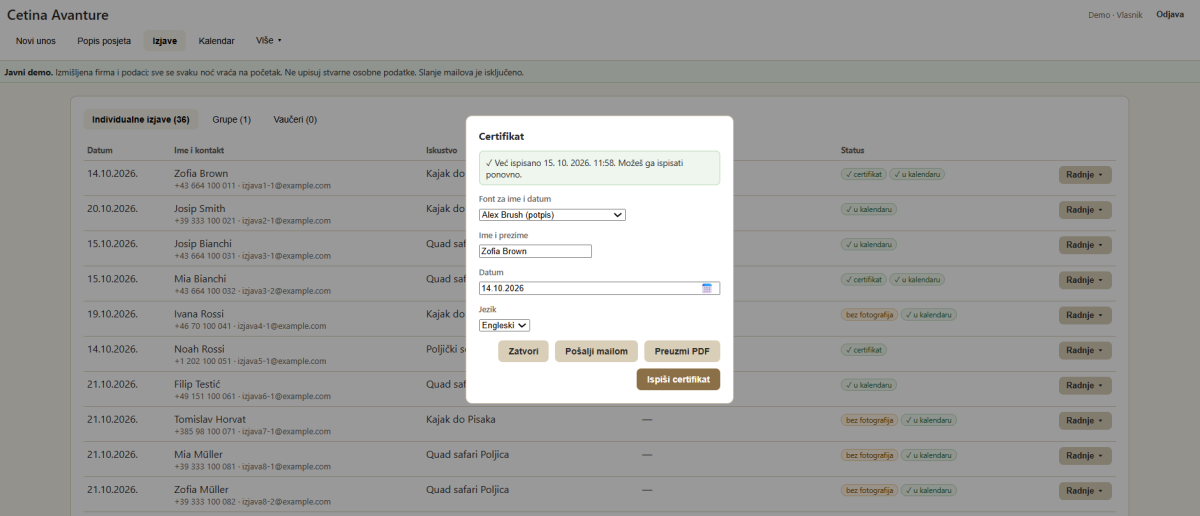The width and height of the screenshot is (1200, 516).
Task: Click the Zatvori button in dialog
Action: [523, 351]
